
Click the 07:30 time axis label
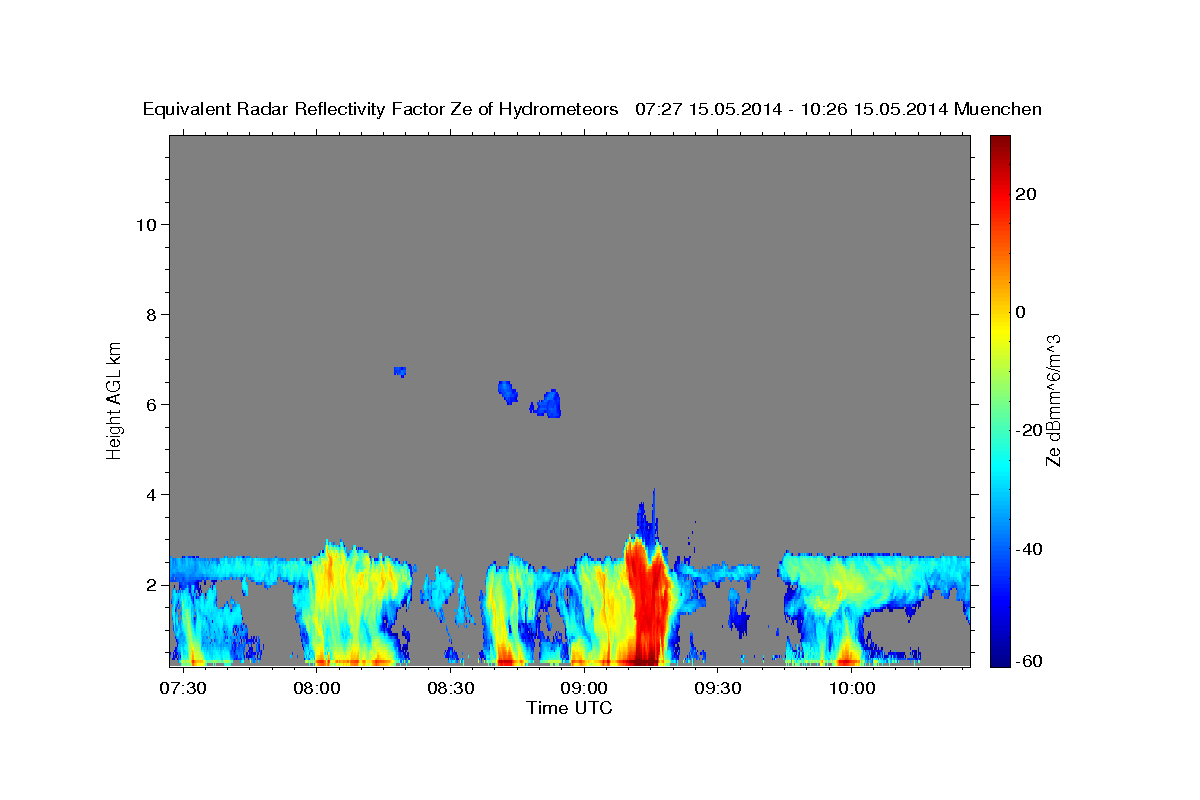pyautogui.click(x=182, y=688)
